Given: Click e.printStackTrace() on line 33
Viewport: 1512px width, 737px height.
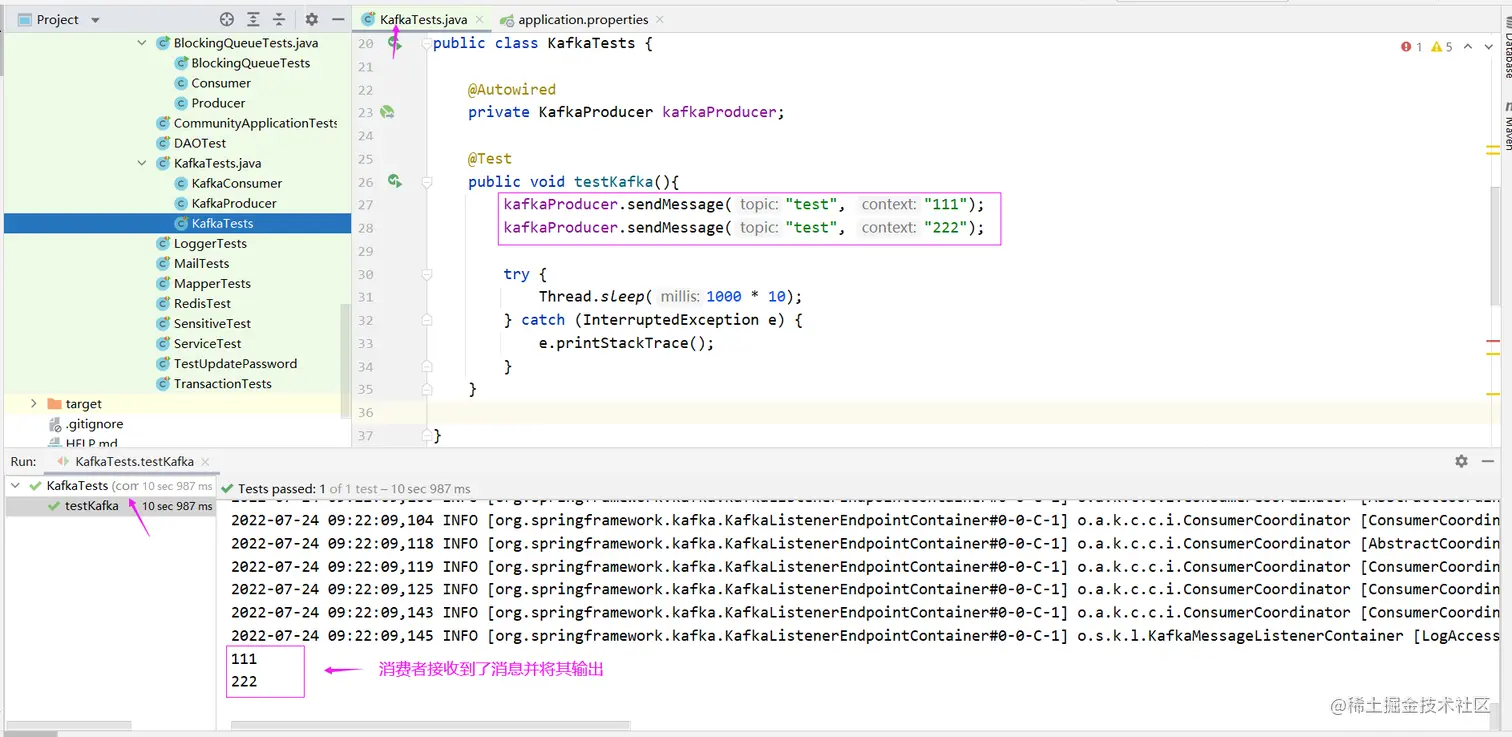Looking at the screenshot, I should click(x=627, y=343).
